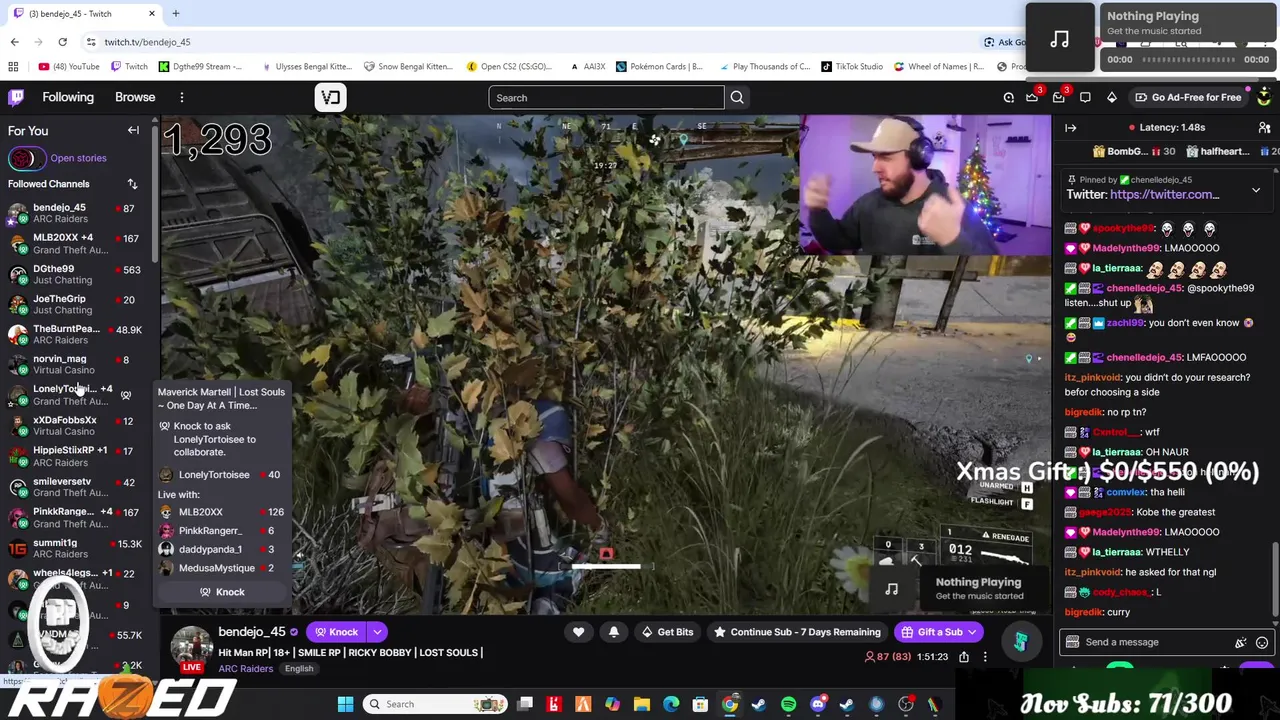
Task: Go back in browser history
Action: click(x=14, y=42)
